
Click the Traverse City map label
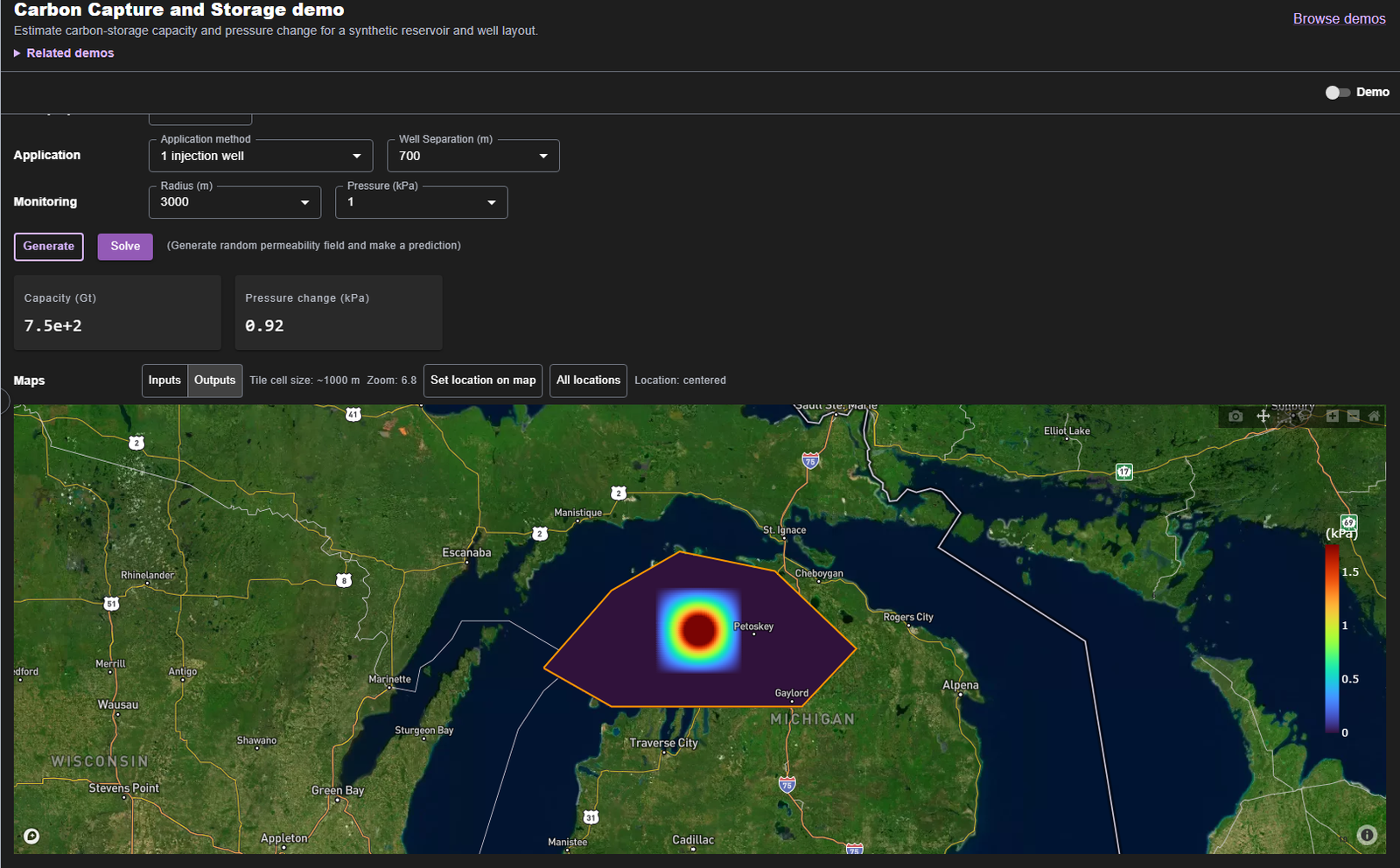click(663, 743)
